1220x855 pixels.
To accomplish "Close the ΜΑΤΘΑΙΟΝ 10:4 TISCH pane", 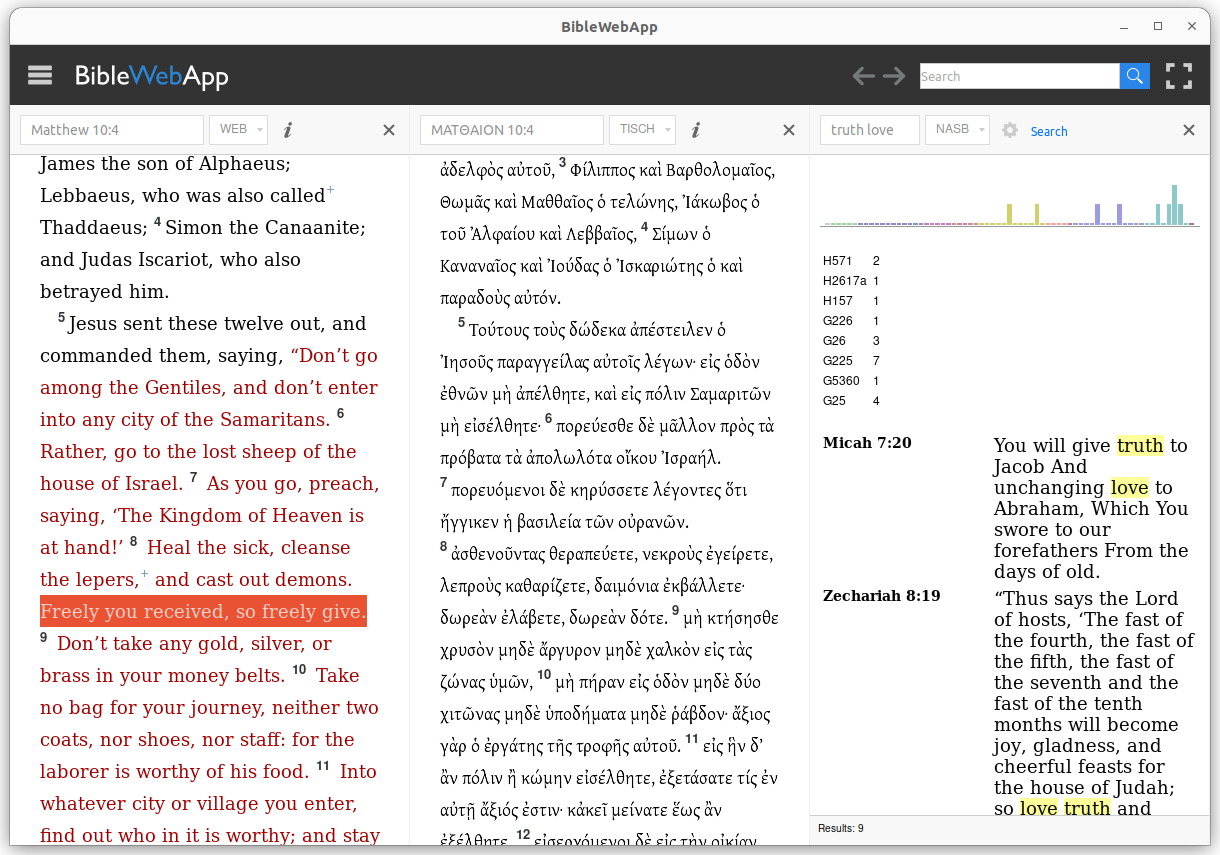I will tap(789, 130).
